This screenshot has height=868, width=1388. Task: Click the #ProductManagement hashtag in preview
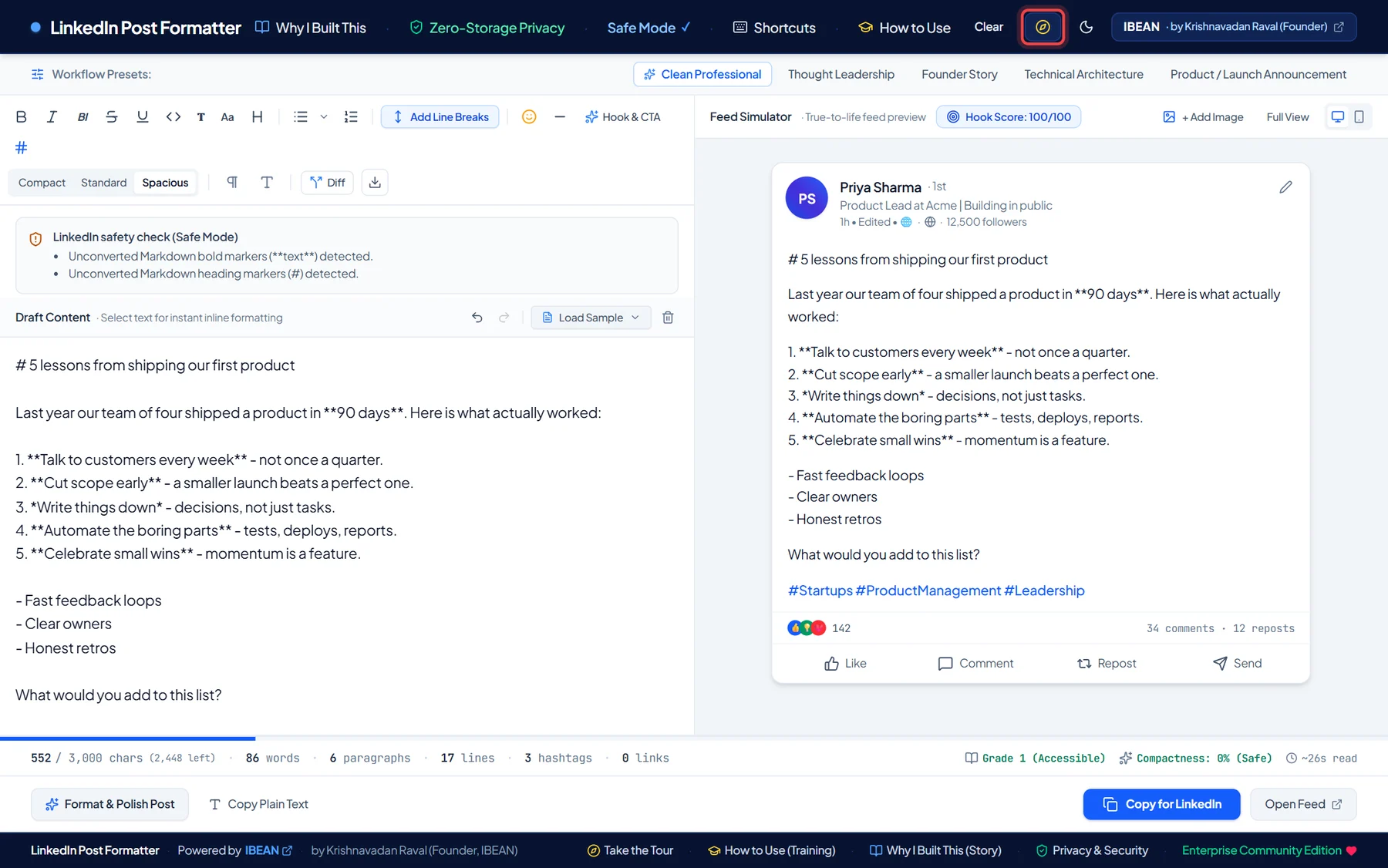(x=928, y=590)
